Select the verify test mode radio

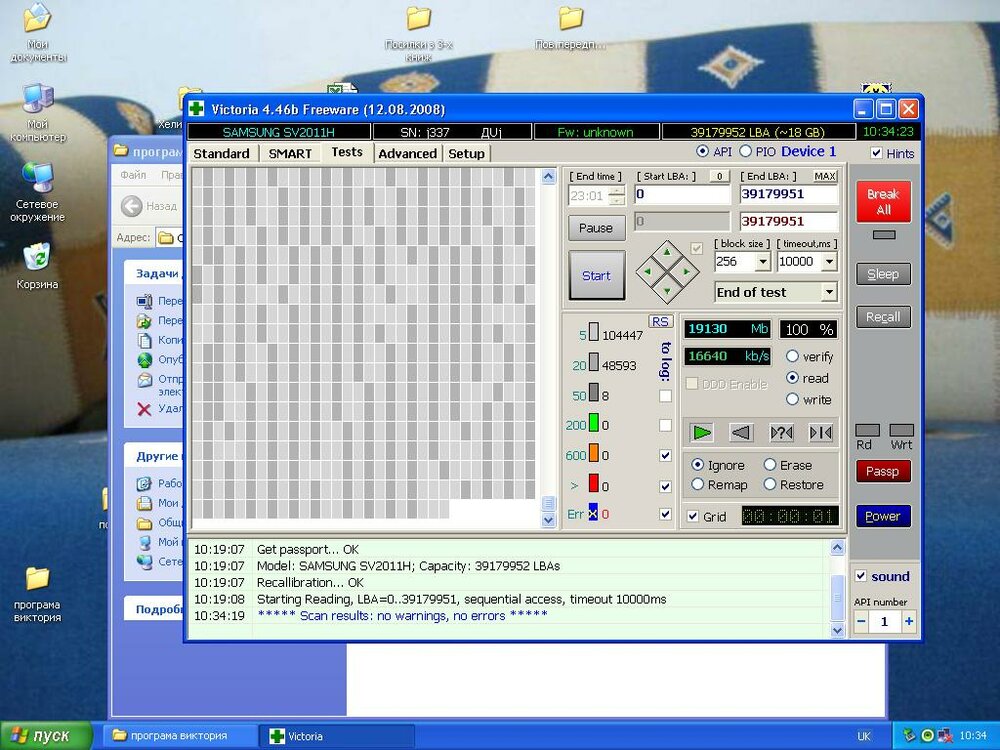coord(793,357)
